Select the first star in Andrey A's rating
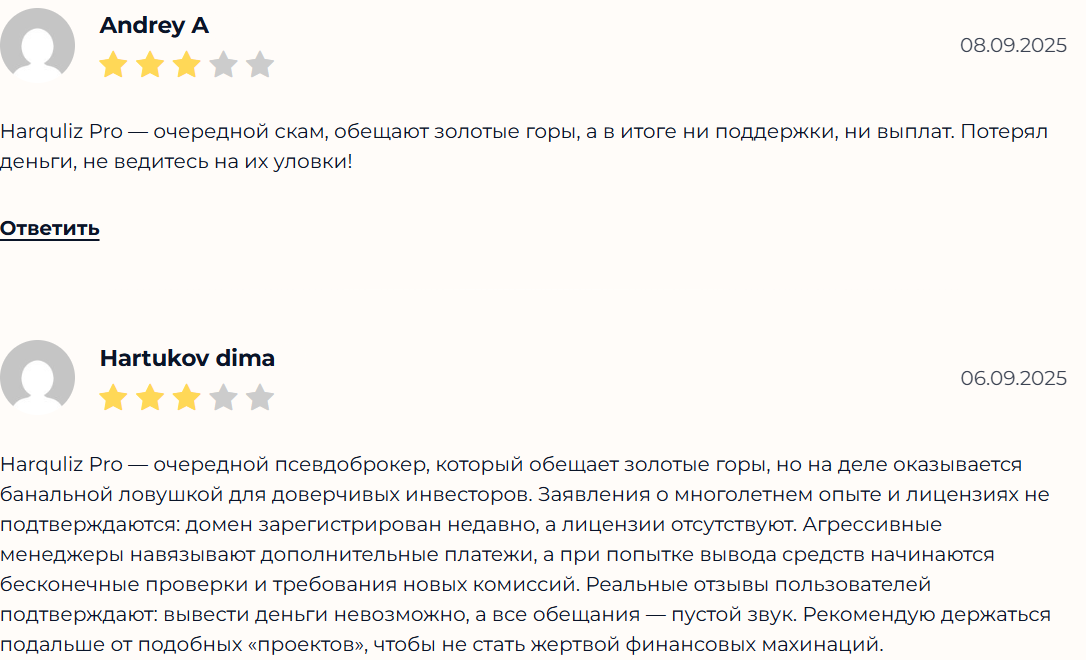Viewport: 1086px width, 660px height. 112,63
